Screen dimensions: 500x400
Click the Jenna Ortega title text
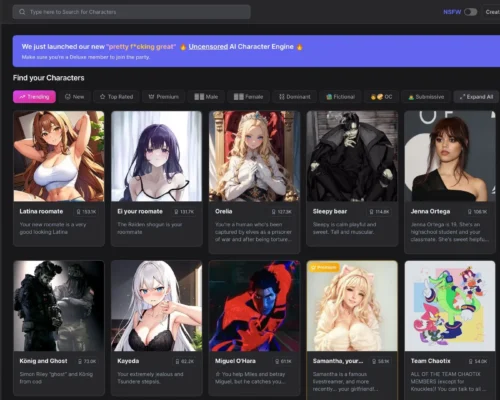pyautogui.click(x=430, y=211)
